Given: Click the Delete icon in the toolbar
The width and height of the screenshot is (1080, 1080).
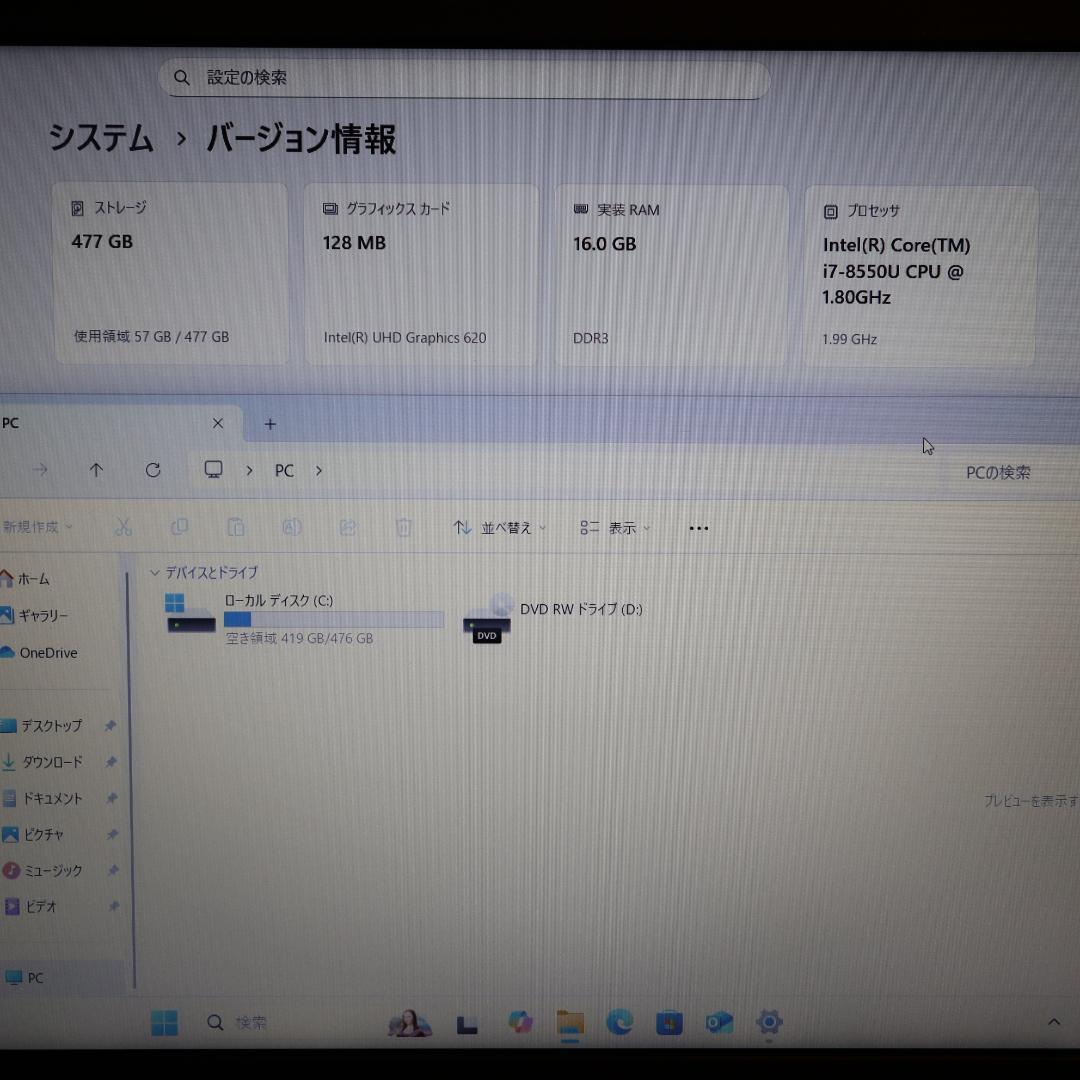Looking at the screenshot, I should (x=403, y=527).
